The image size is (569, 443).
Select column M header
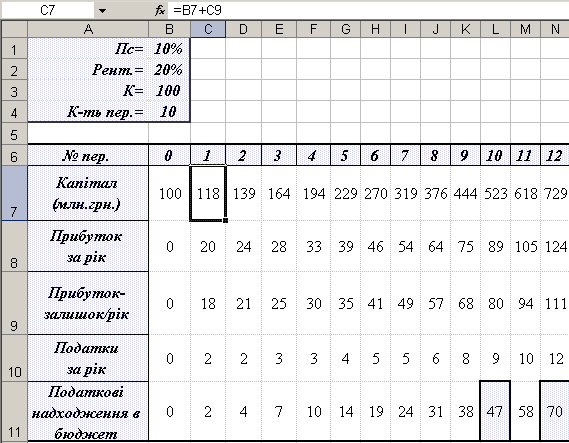tap(525, 29)
